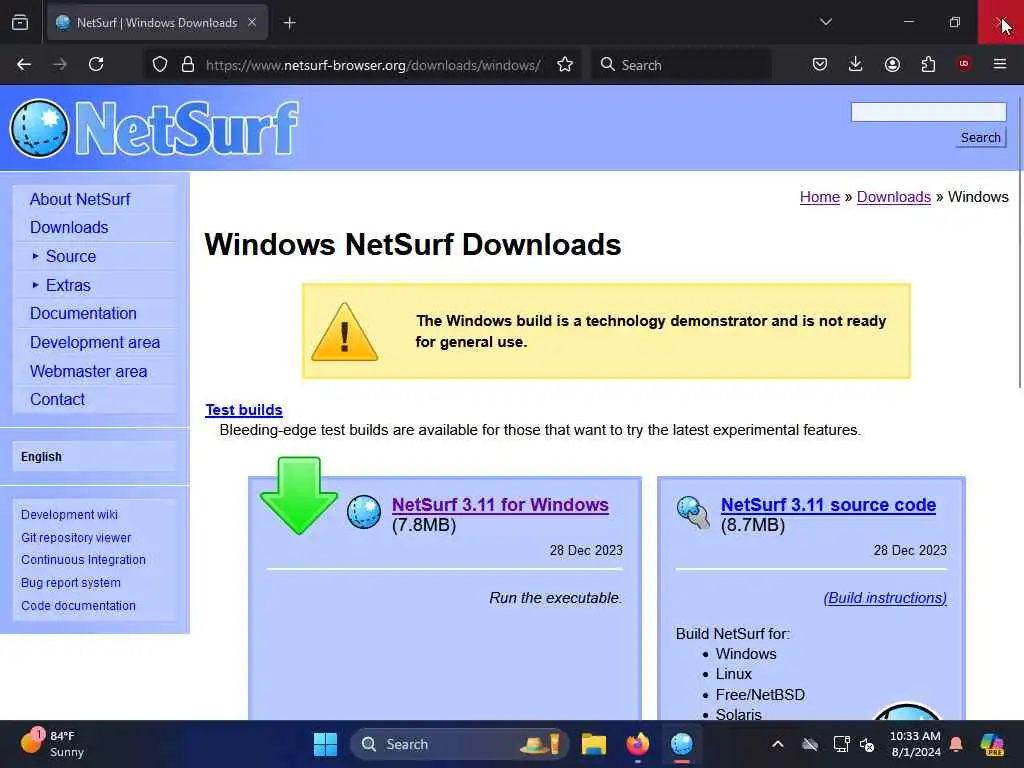Open the Development wiki link
The width and height of the screenshot is (1024, 768).
click(69, 515)
